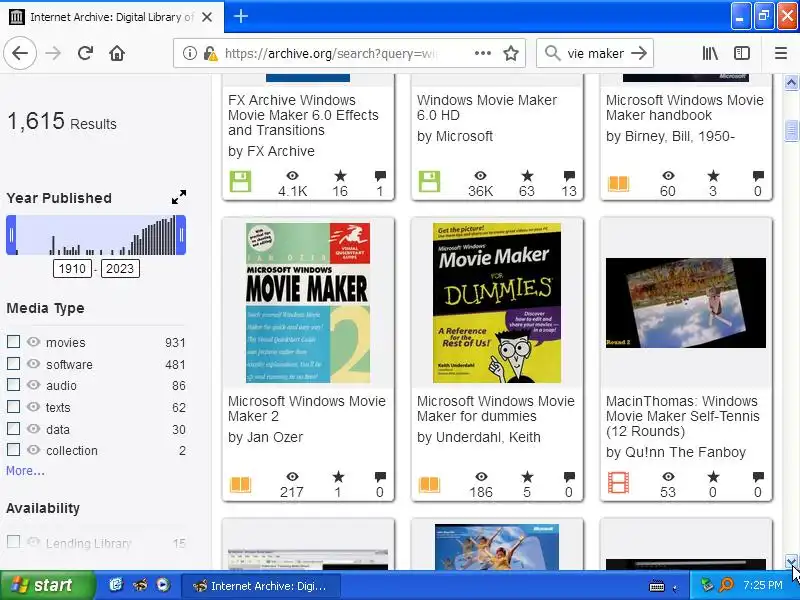This screenshot has height=600, width=800.
Task: Open page actions three-dot menu
Action: pyautogui.click(x=482, y=53)
